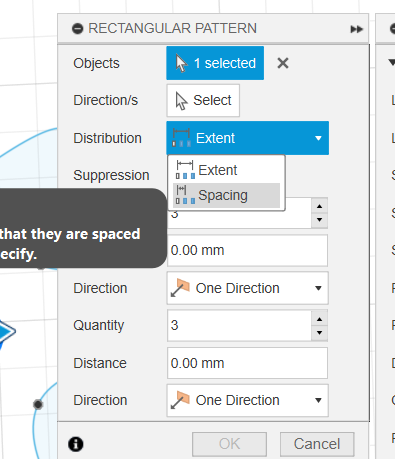Viewport: 395px width, 459px height.
Task: Collapse the Rectangular Pattern dialog with the minus icon
Action: pos(77,29)
